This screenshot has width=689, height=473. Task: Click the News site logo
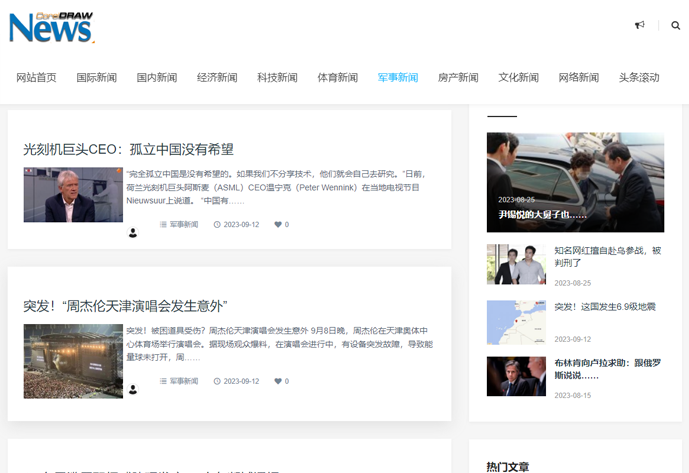[x=52, y=28]
